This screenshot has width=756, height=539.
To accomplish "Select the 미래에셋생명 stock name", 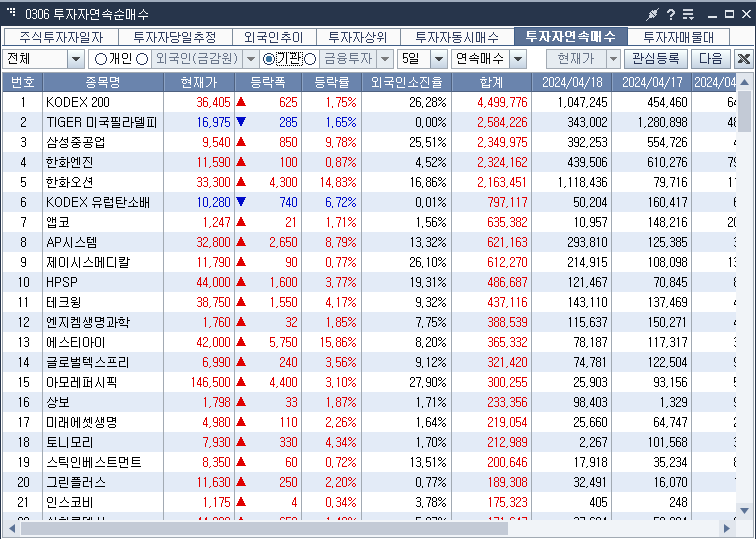I will click(x=81, y=422).
